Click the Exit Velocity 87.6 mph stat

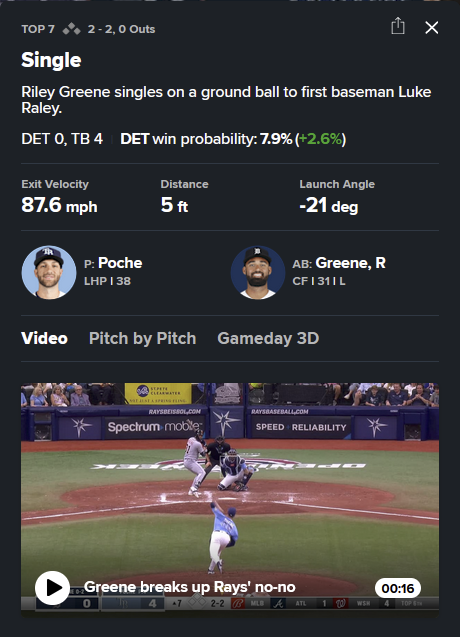[59, 197]
